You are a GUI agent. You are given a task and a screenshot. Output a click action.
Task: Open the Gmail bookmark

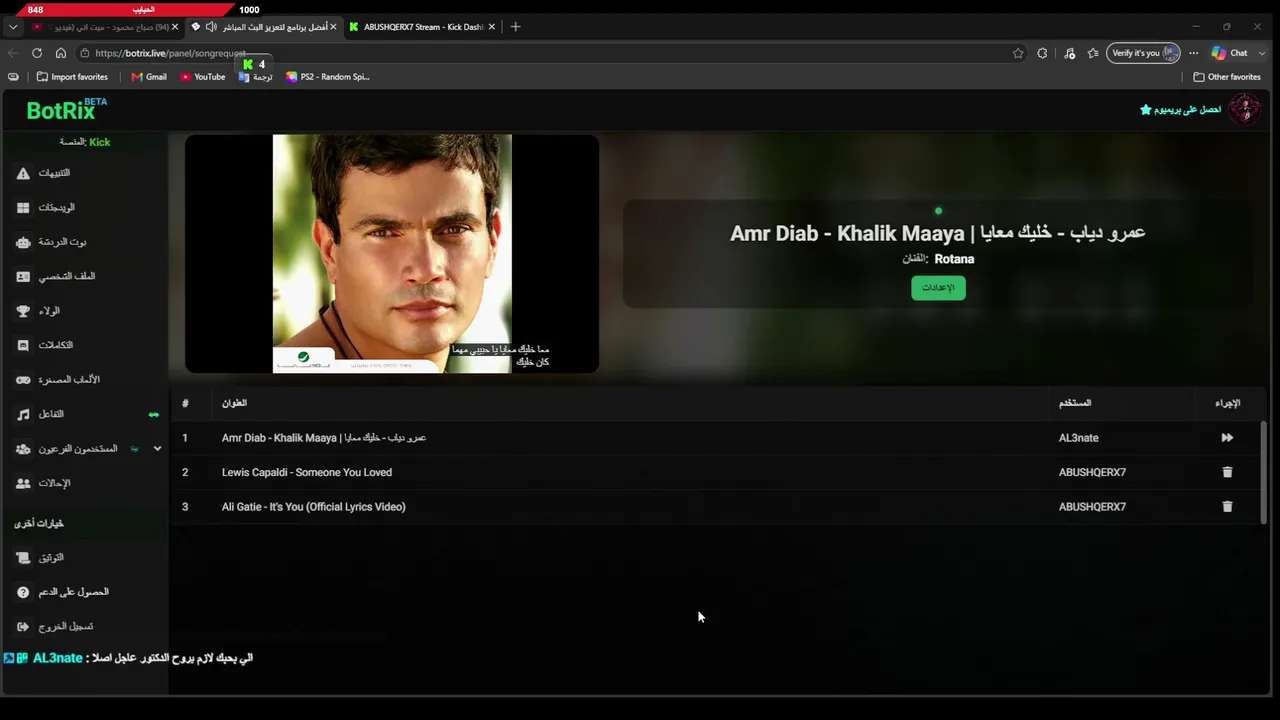149,77
